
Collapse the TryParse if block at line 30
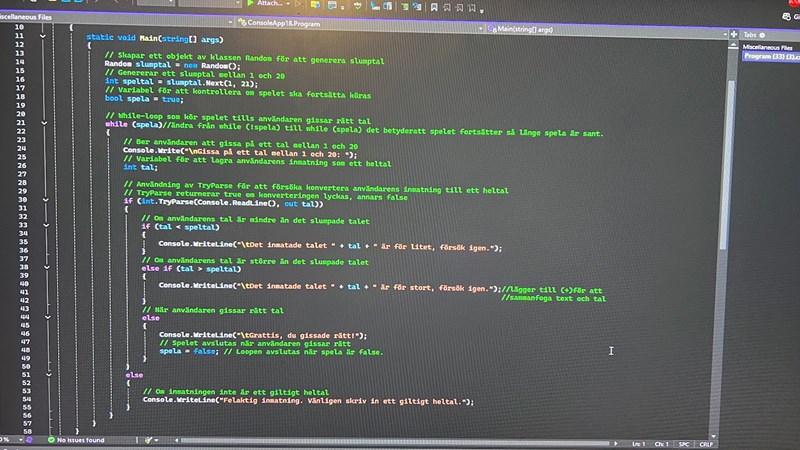point(44,203)
